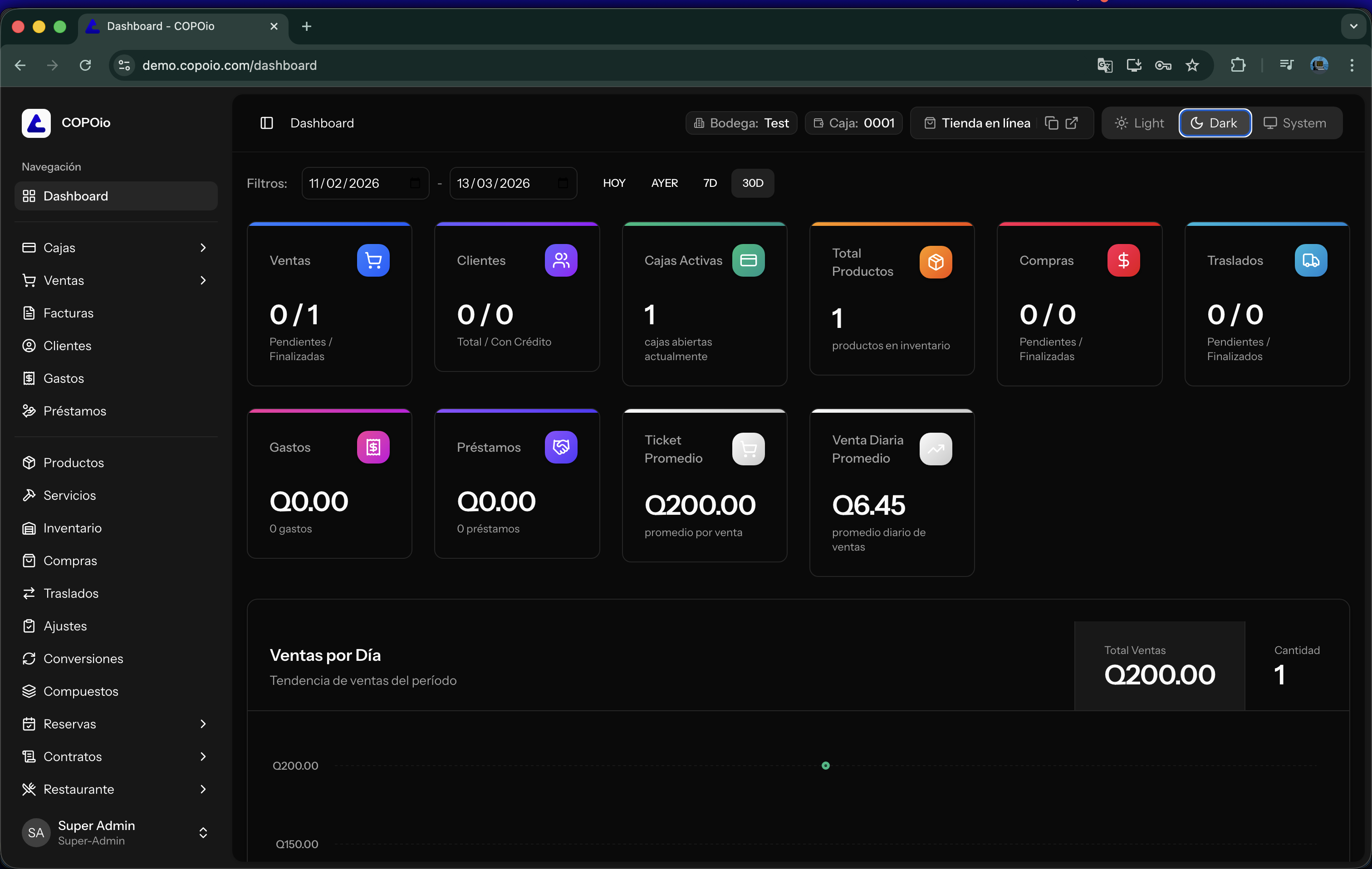Open Inventario from the navigation sidebar
Screen dimensions: 1372x869
(x=73, y=528)
